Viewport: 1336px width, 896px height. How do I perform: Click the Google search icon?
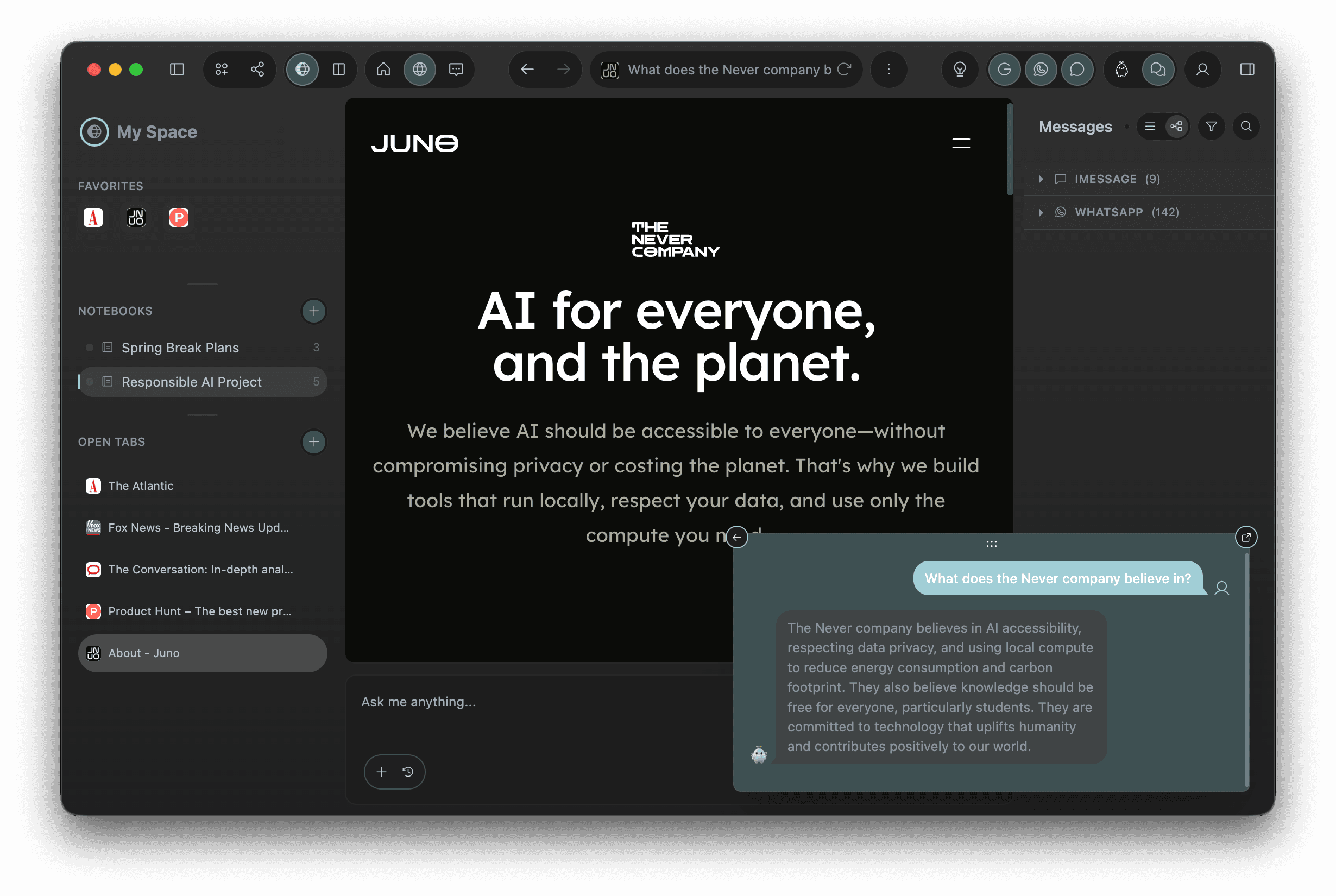1004,69
